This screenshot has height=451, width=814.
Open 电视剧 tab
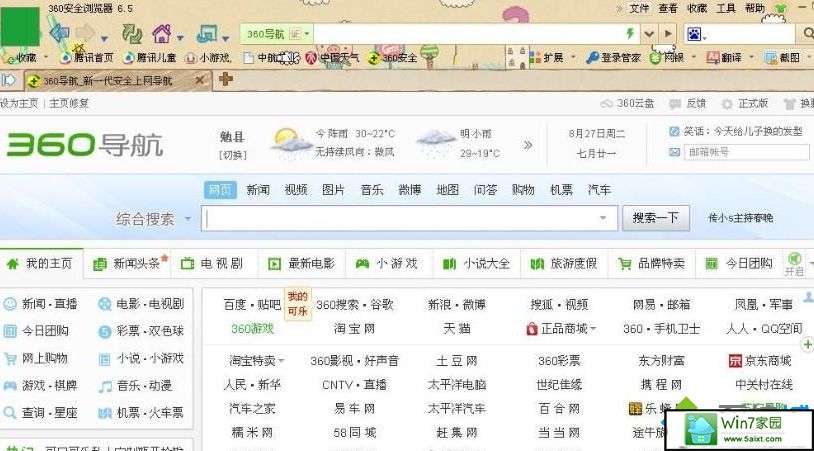coord(212,264)
